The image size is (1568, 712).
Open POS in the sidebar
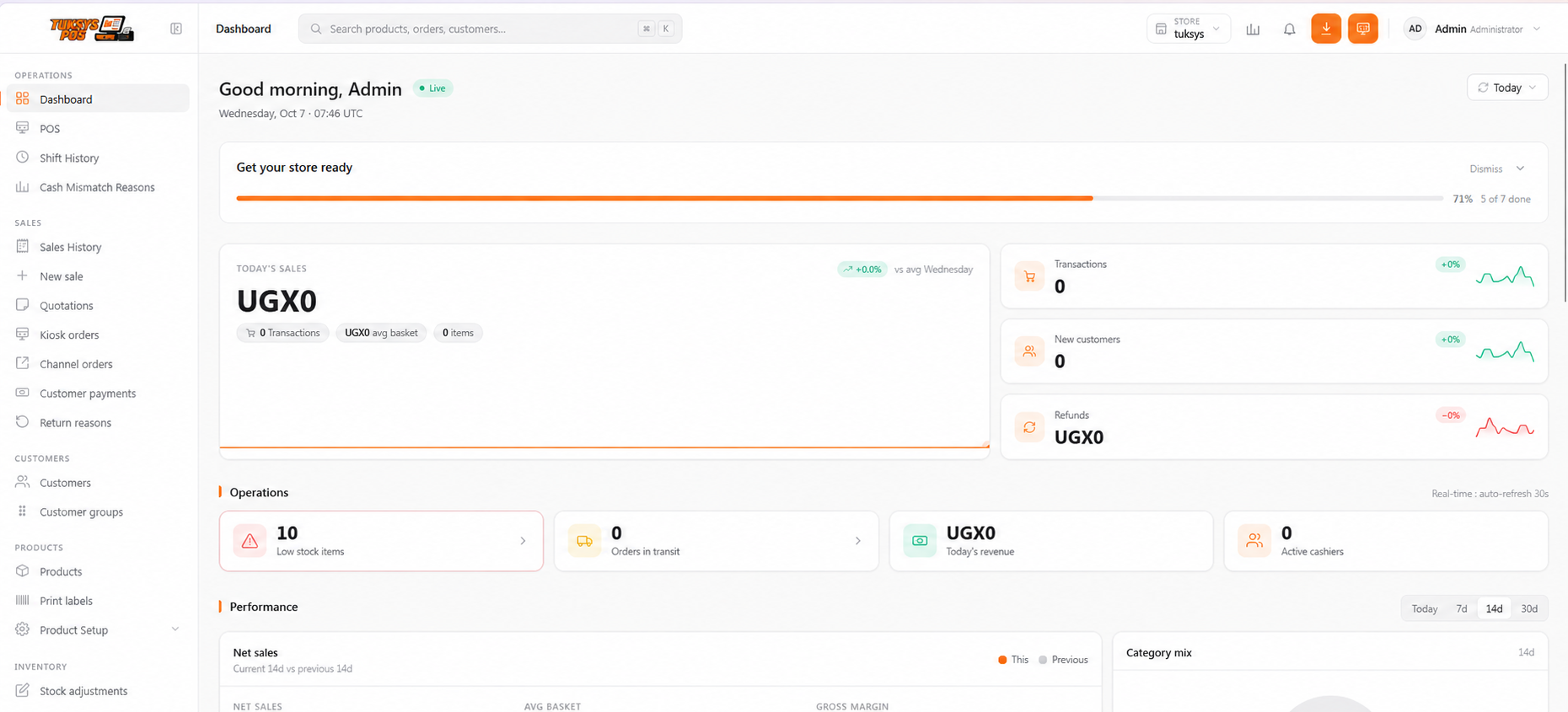[x=98, y=128]
